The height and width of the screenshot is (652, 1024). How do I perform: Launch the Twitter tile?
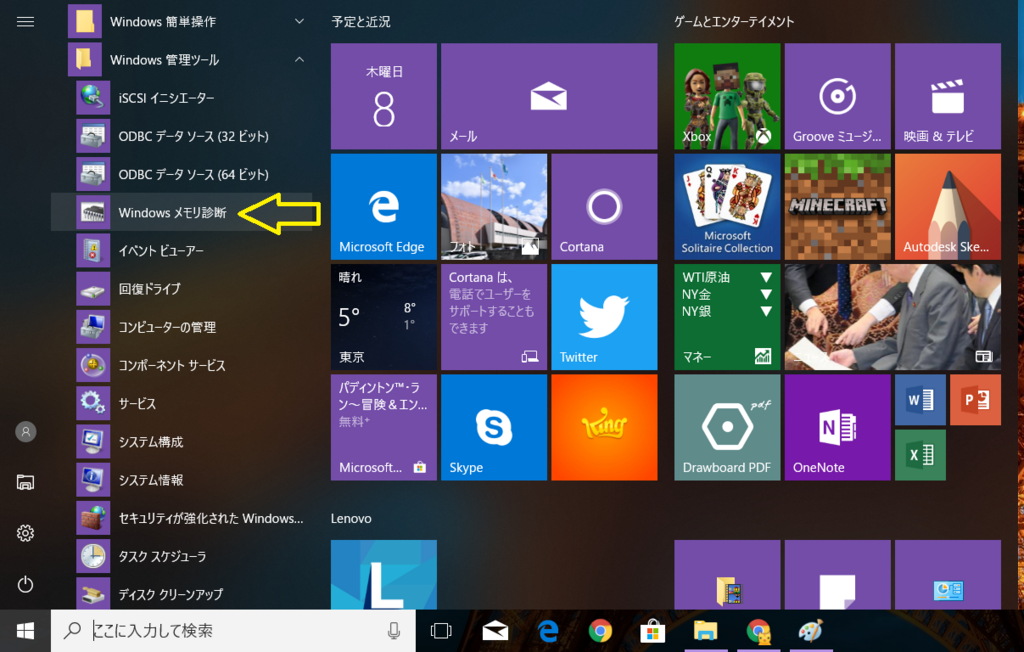[x=604, y=317]
